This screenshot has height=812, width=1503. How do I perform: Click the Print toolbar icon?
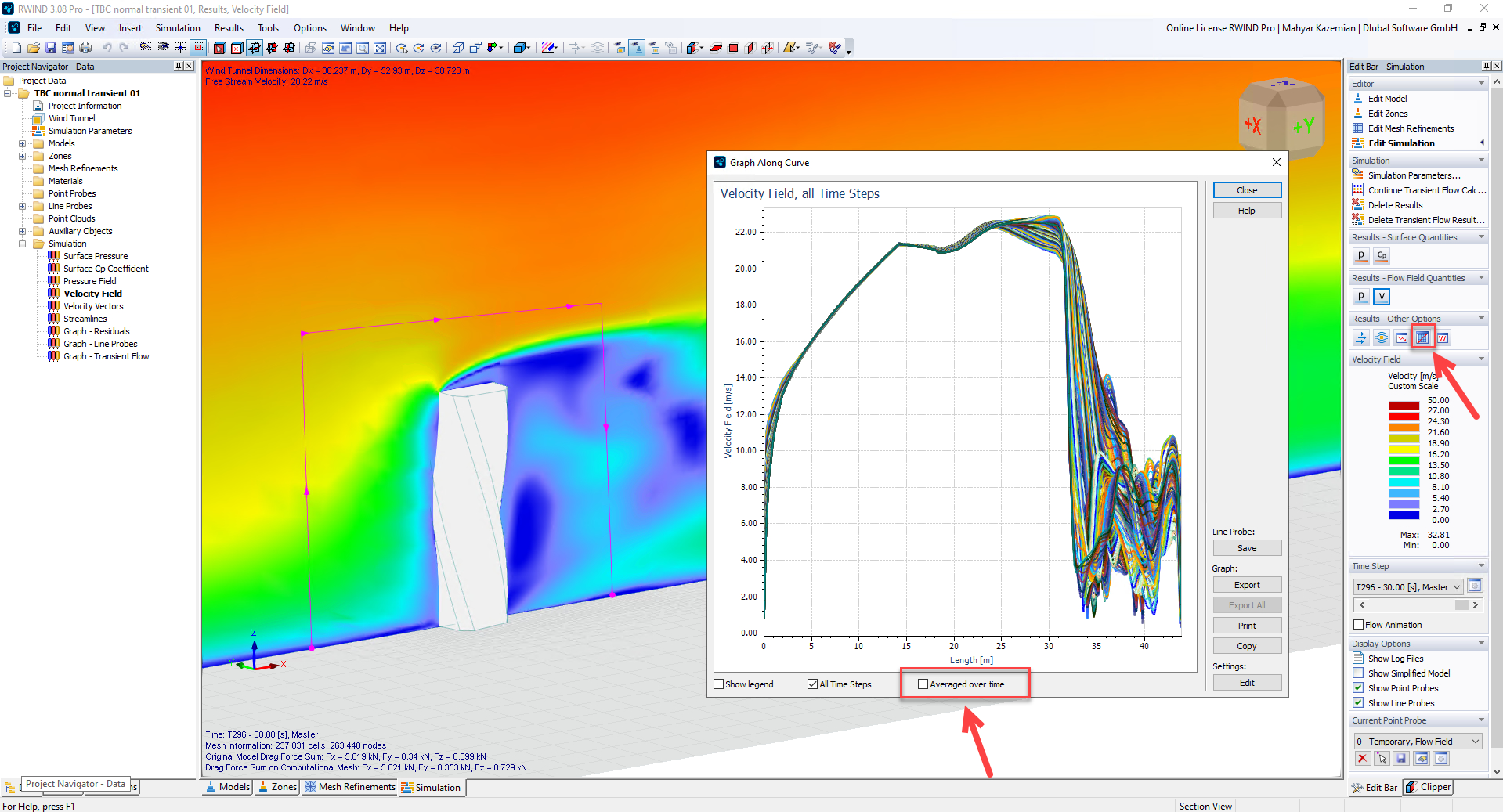click(x=85, y=48)
